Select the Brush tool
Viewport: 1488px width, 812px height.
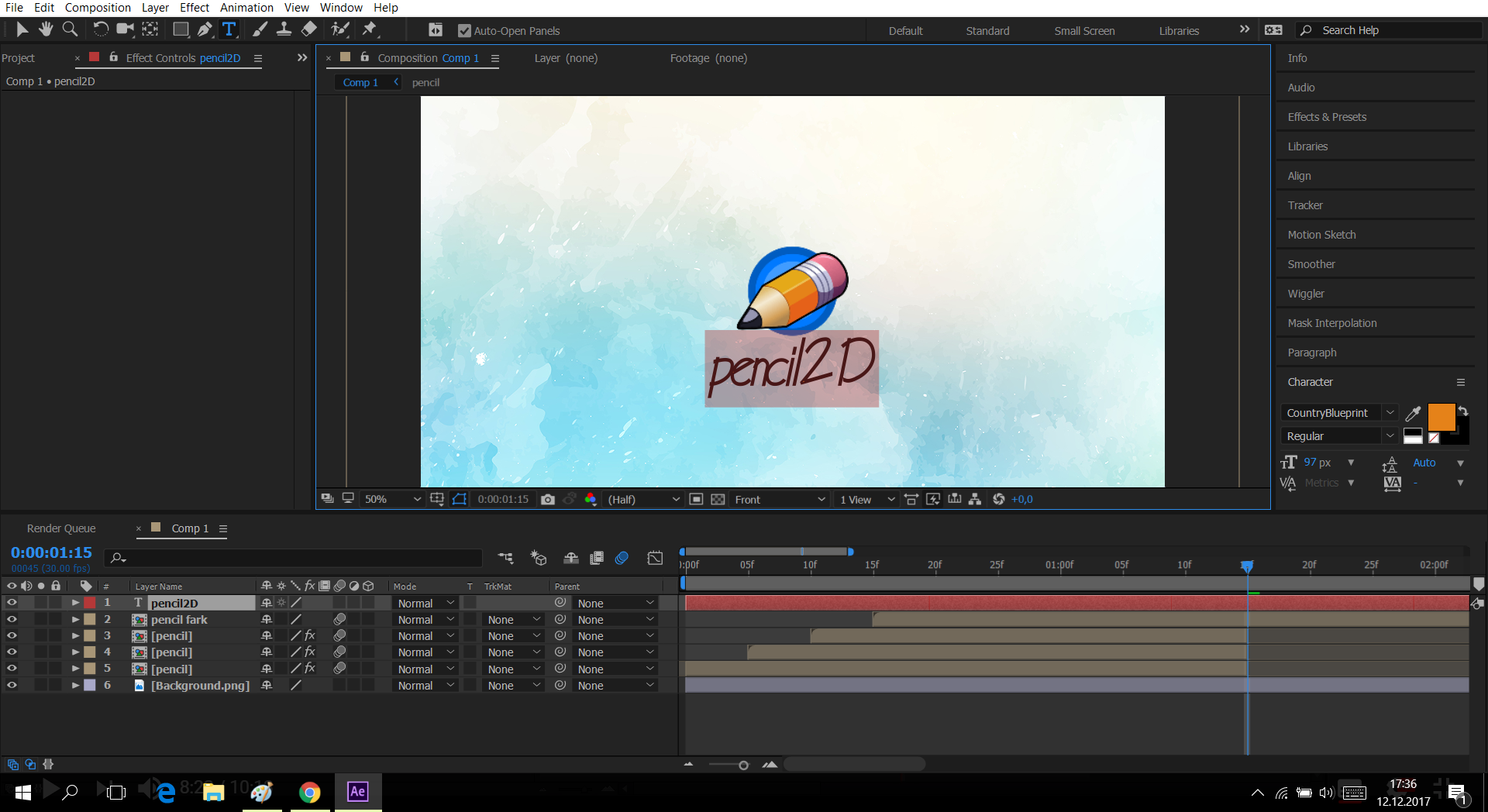point(260,29)
